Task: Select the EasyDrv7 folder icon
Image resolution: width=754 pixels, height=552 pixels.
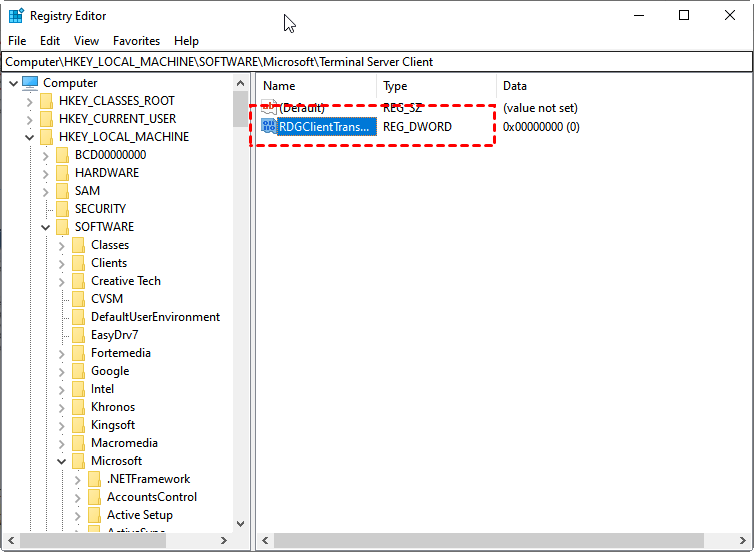Action: tap(78, 335)
